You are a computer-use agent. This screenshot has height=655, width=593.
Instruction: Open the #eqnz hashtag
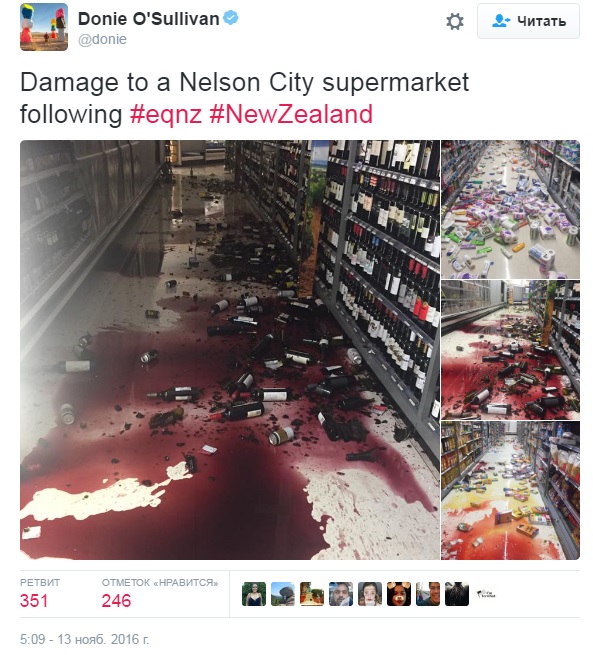[x=166, y=114]
